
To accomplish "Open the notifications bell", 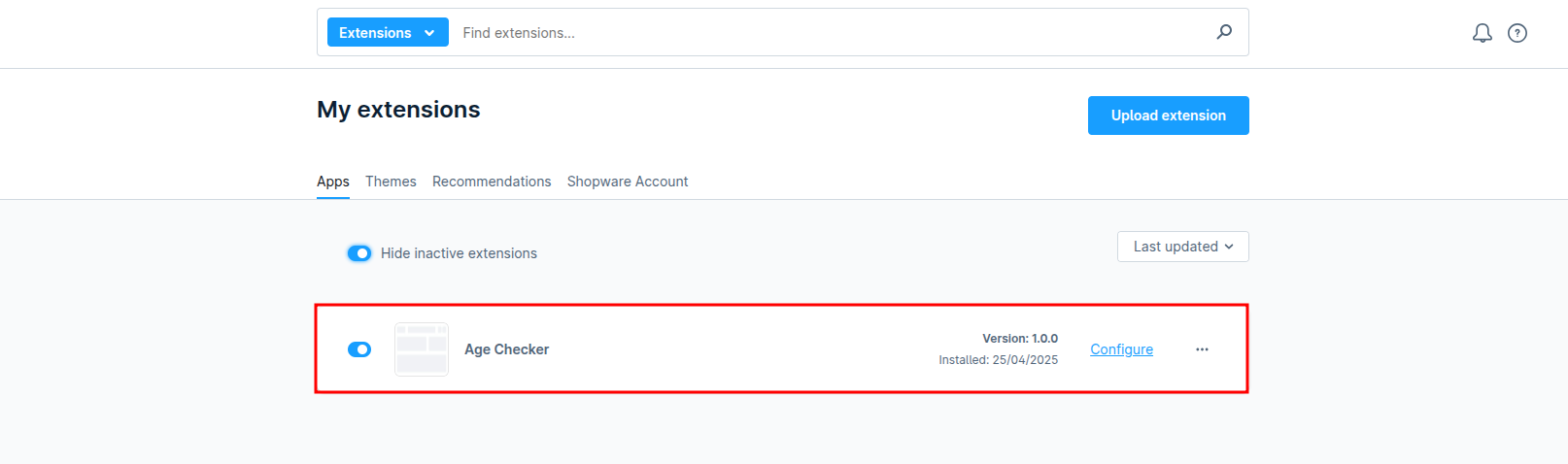I will [x=1482, y=33].
